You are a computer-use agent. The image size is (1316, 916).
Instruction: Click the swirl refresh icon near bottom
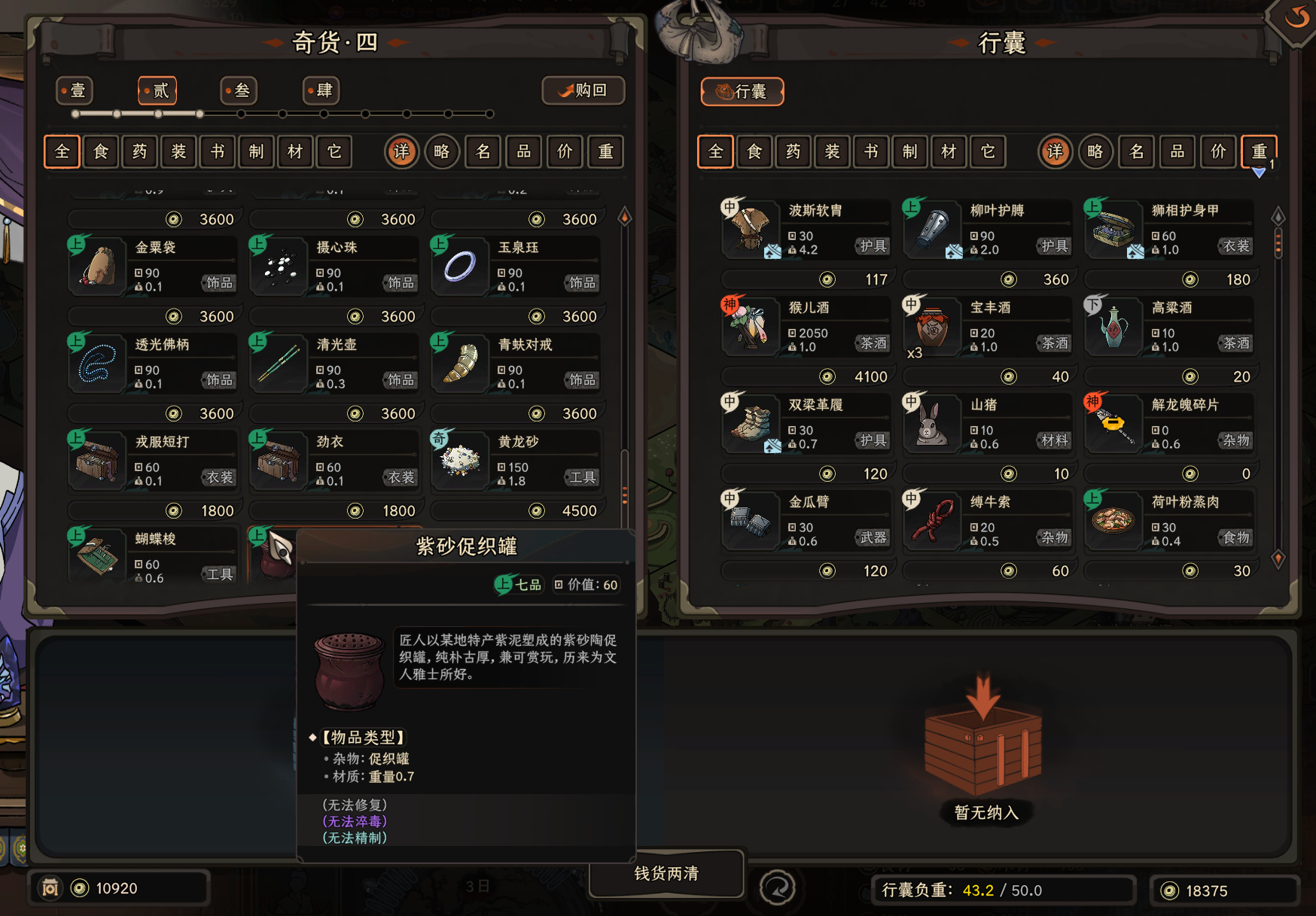777,888
